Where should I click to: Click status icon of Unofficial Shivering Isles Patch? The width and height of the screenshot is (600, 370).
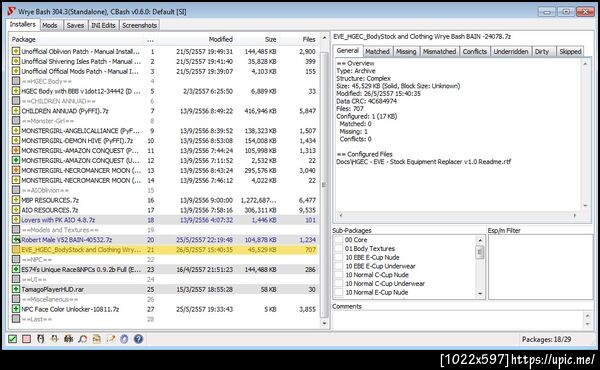[16, 61]
